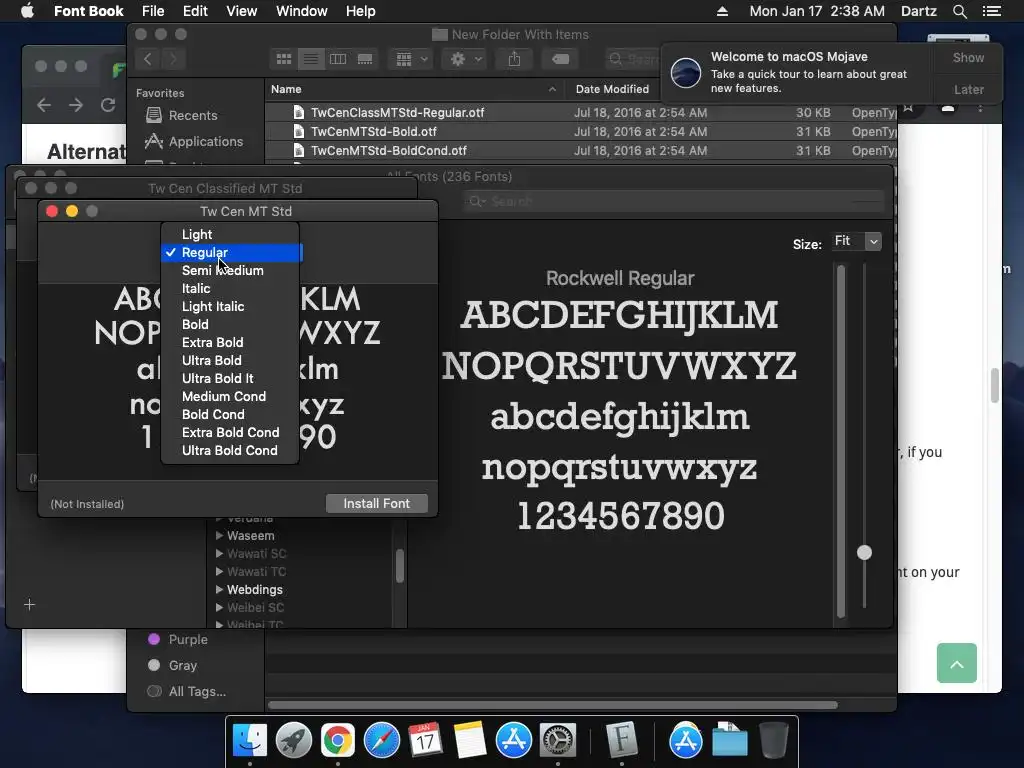The width and height of the screenshot is (1024, 768).
Task: Expand the Waseem font family
Action: coord(219,536)
